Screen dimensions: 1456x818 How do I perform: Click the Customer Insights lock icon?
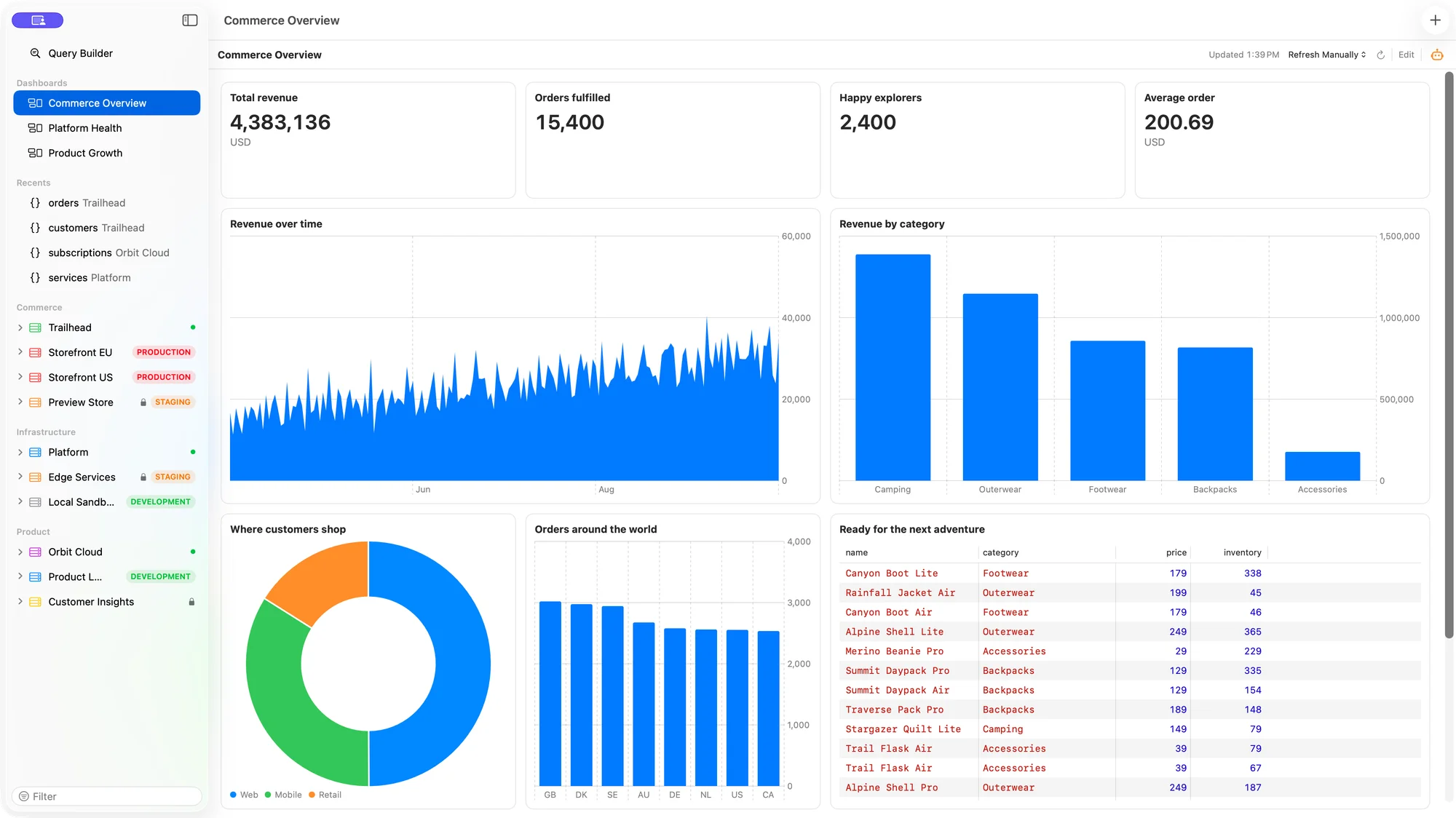(x=191, y=602)
